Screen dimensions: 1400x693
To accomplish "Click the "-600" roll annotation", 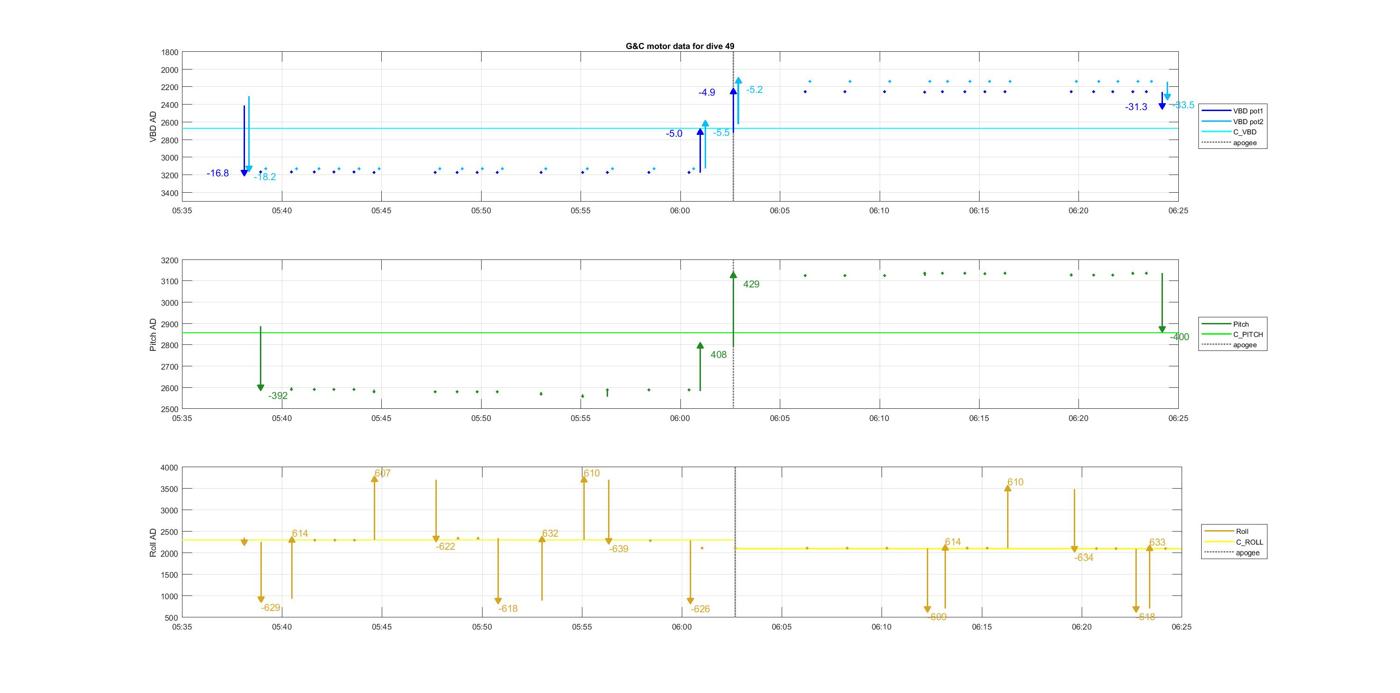I will pyautogui.click(x=937, y=617).
